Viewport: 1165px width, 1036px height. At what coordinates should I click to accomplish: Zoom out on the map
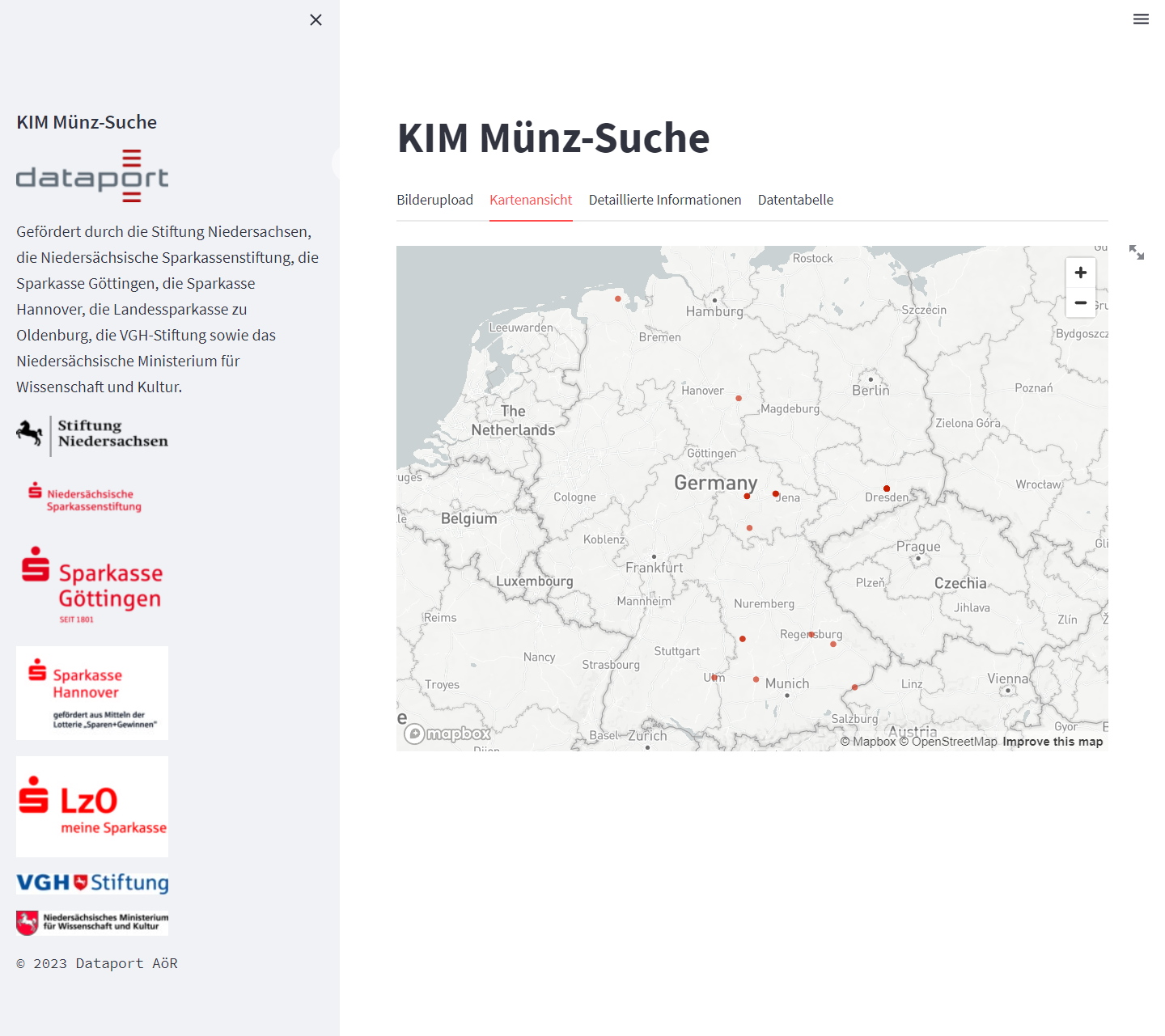click(x=1080, y=302)
